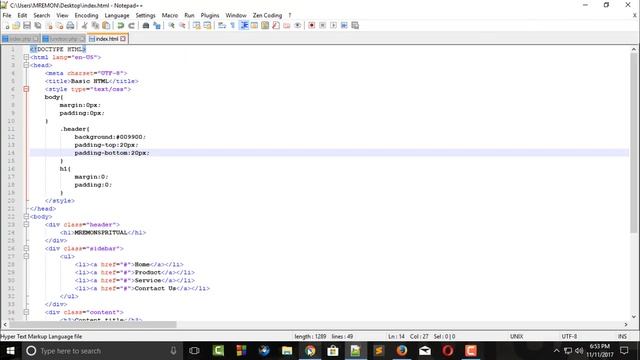
Task: Toggle synchronize horizontal scrolling
Action: pos(207,26)
